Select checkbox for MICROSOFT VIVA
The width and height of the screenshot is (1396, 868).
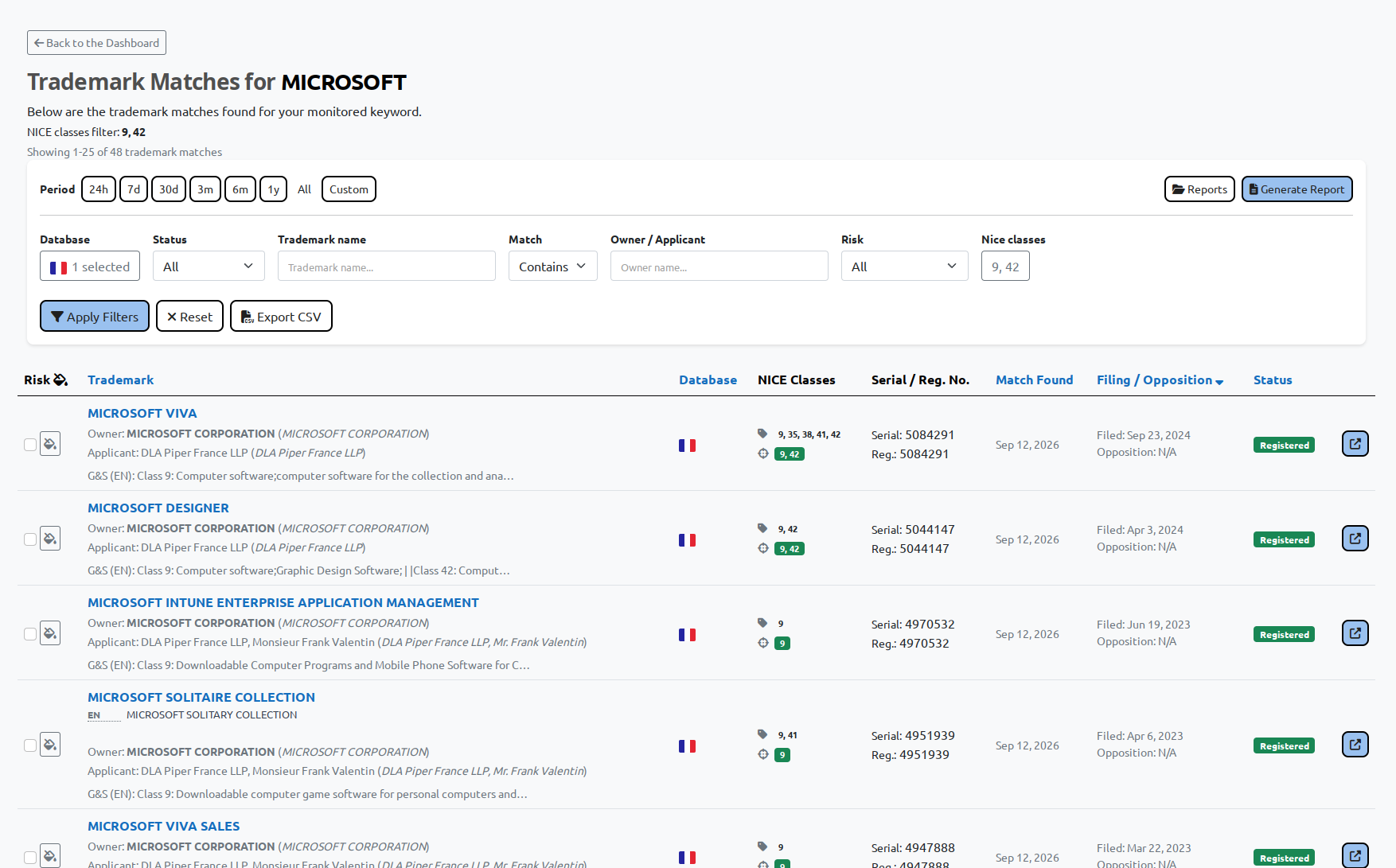click(x=30, y=445)
